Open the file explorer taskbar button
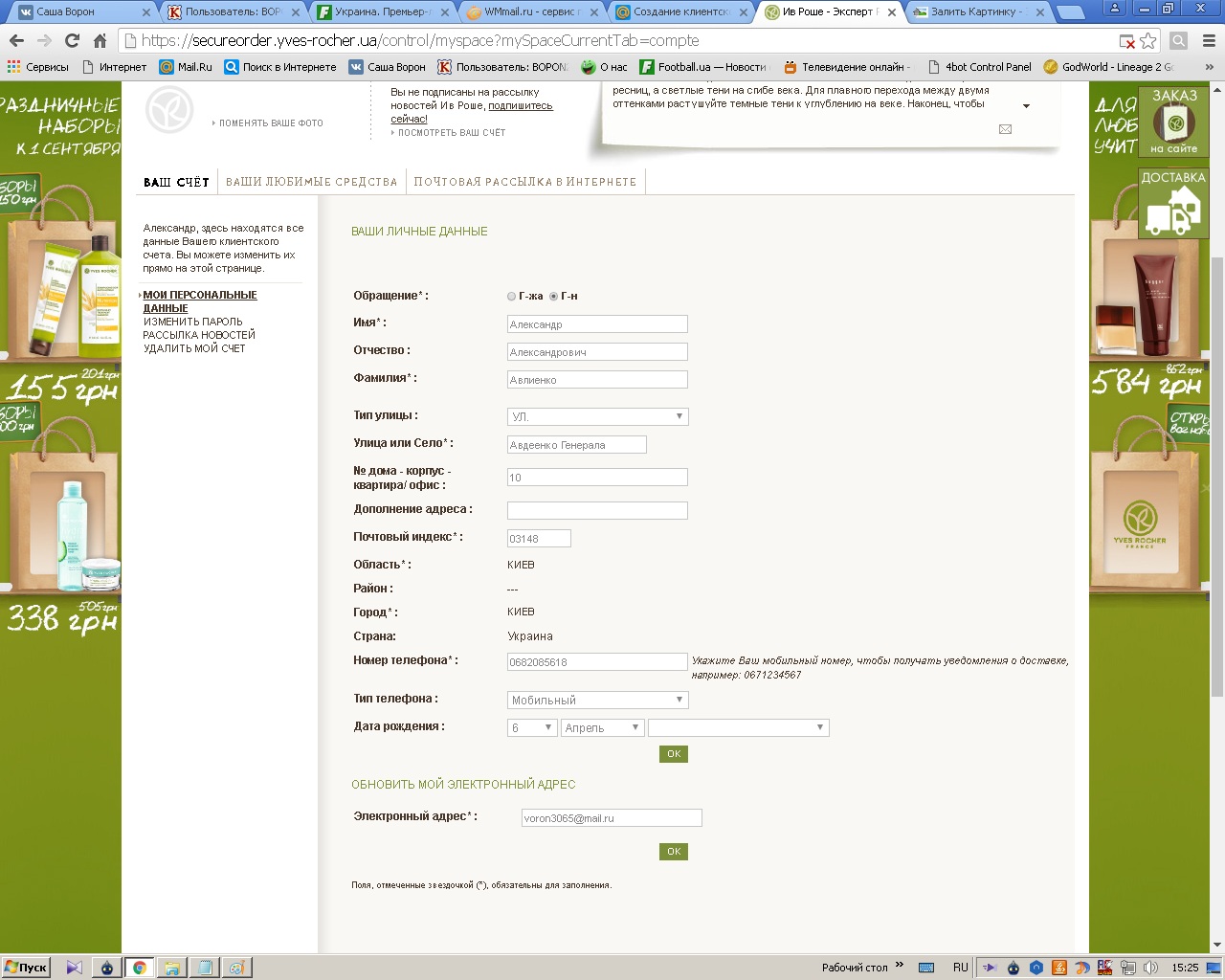 pyautogui.click(x=171, y=968)
